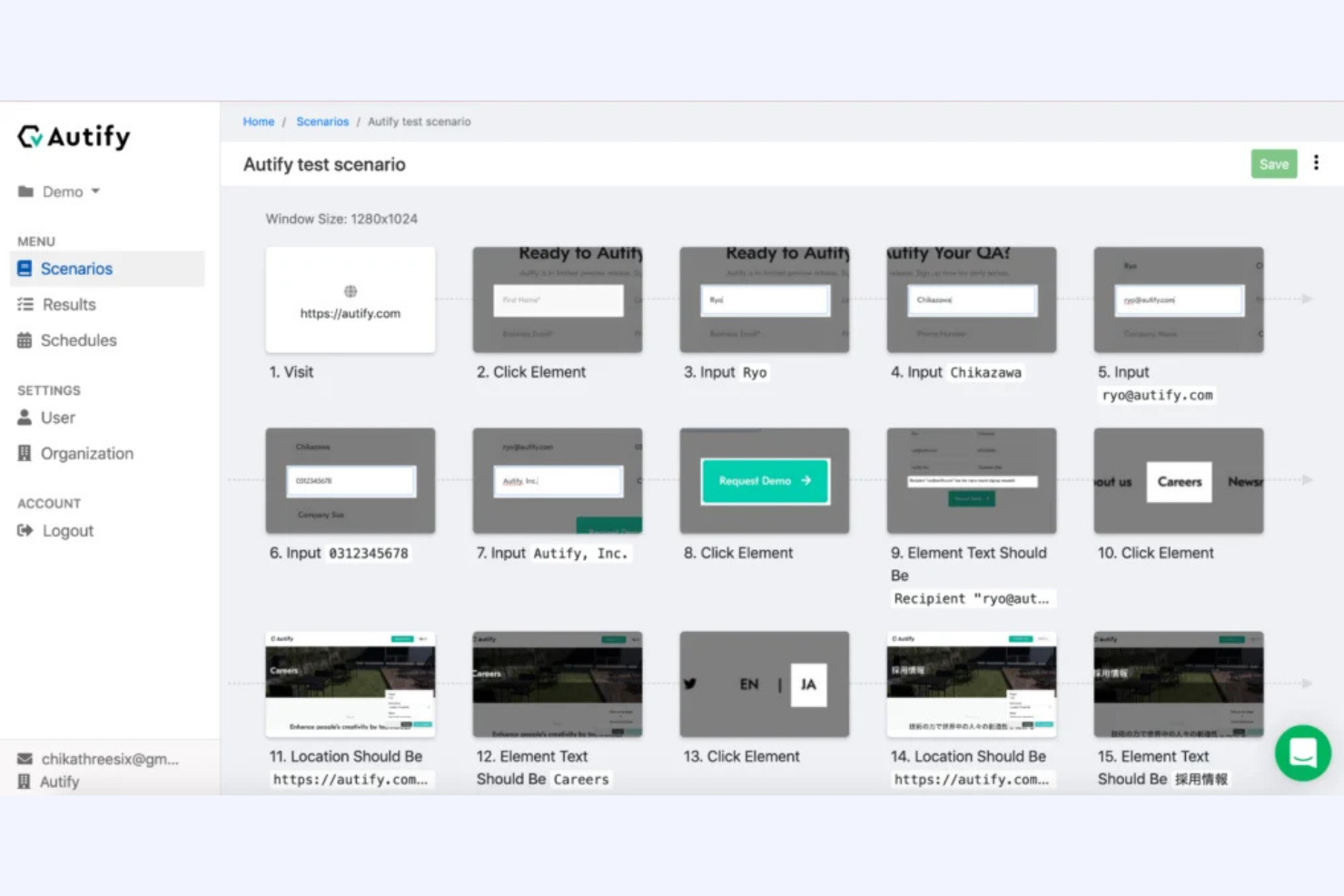
Task: Open the step 1 Visit thumbnail
Action: 350,300
